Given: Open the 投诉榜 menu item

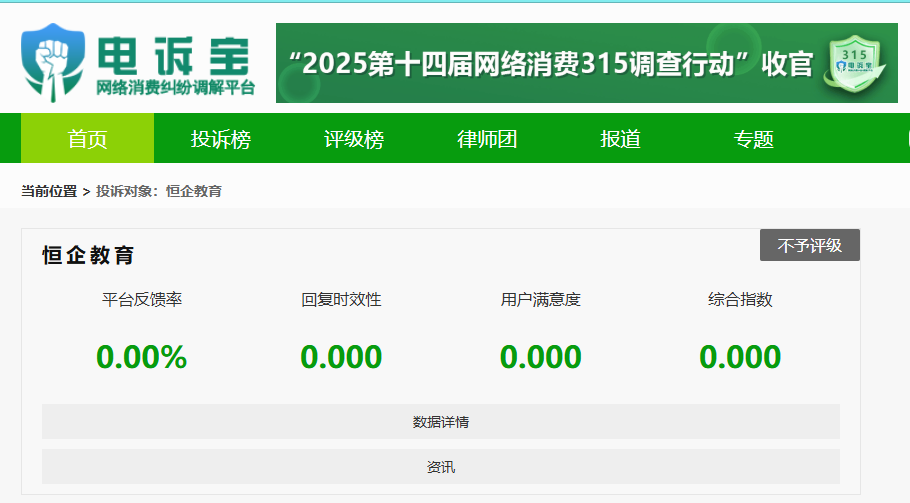Looking at the screenshot, I should coord(221,139).
